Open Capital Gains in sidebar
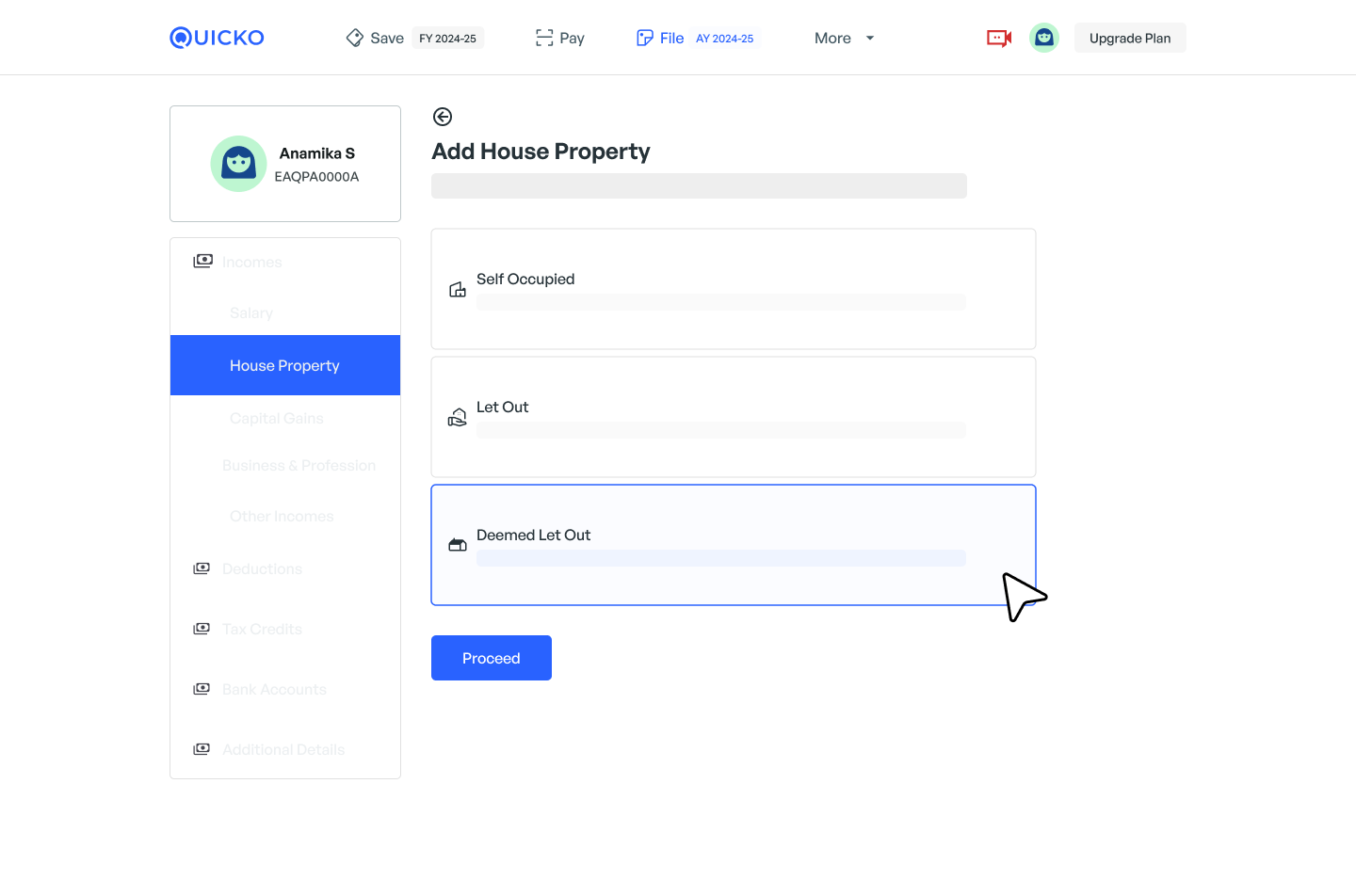This screenshot has width=1356, height=896. (x=276, y=418)
